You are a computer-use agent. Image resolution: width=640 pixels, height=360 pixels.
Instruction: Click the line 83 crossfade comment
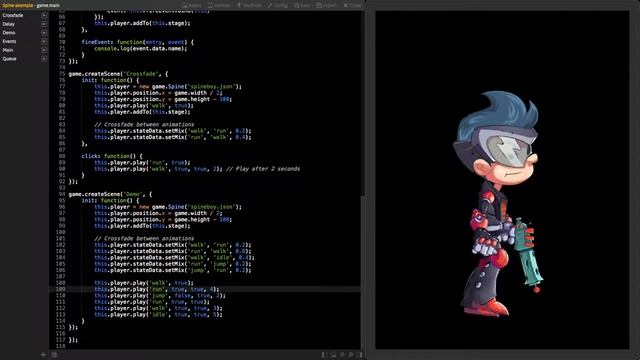point(144,124)
